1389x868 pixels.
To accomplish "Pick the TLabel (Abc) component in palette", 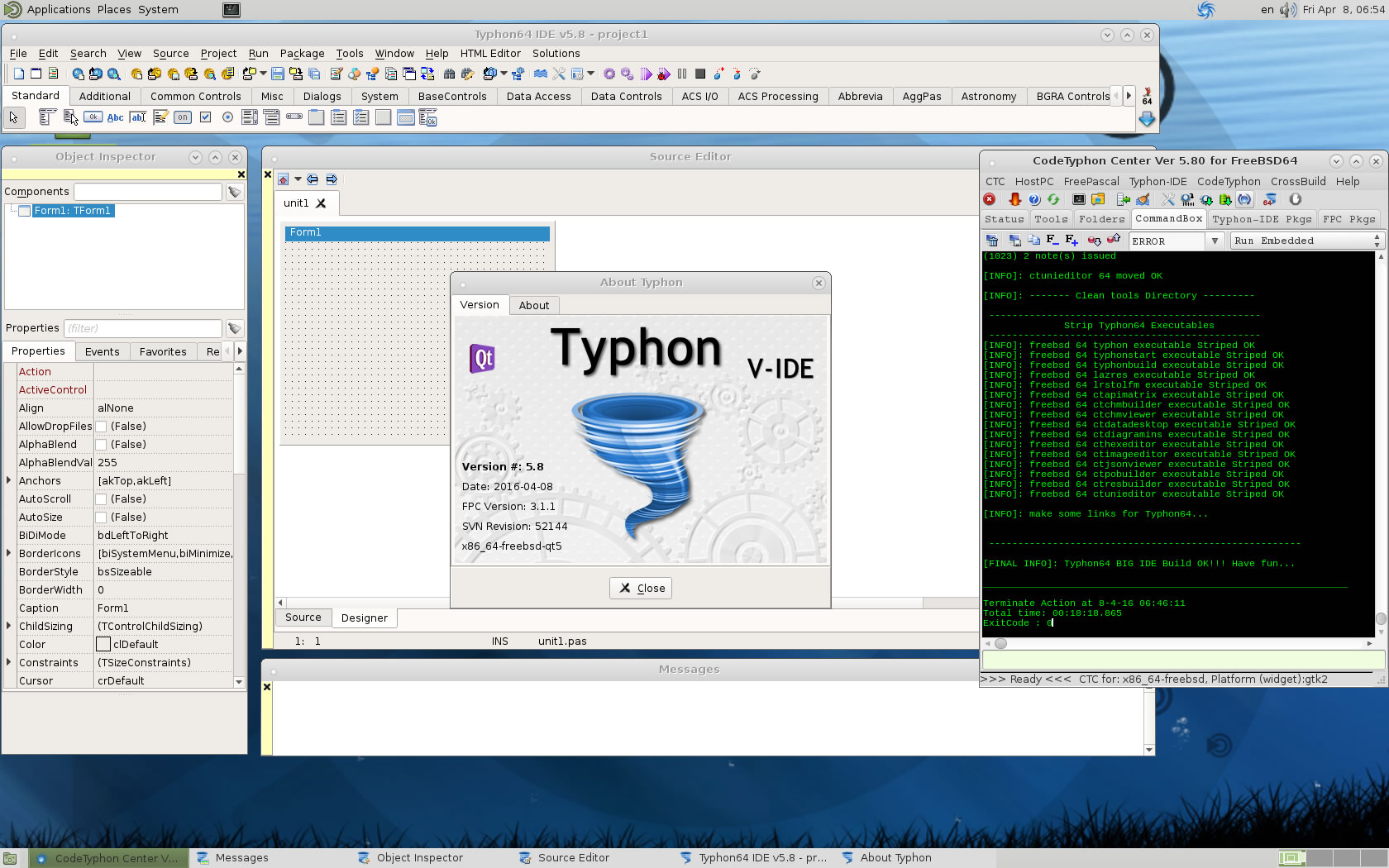I will coord(116,117).
